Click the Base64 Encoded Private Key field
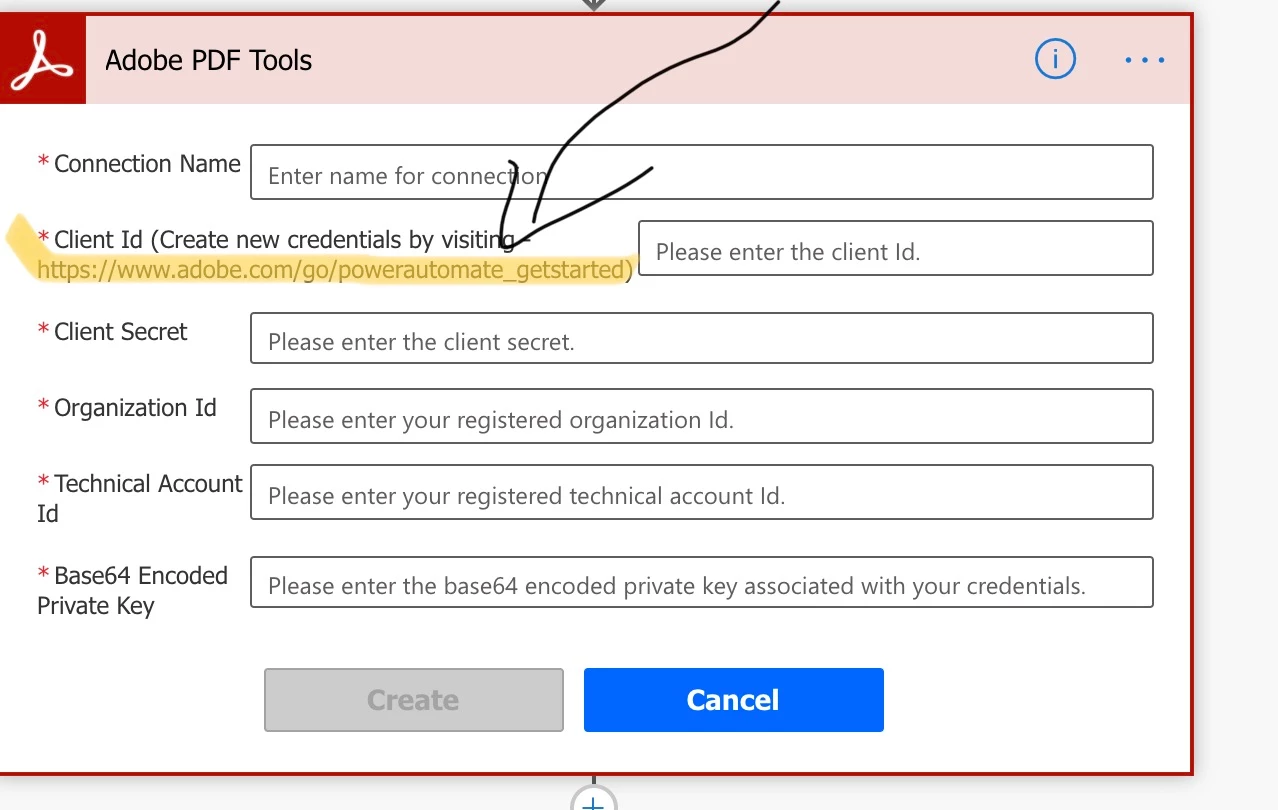Viewport: 1278px width, 810px height. coord(702,582)
